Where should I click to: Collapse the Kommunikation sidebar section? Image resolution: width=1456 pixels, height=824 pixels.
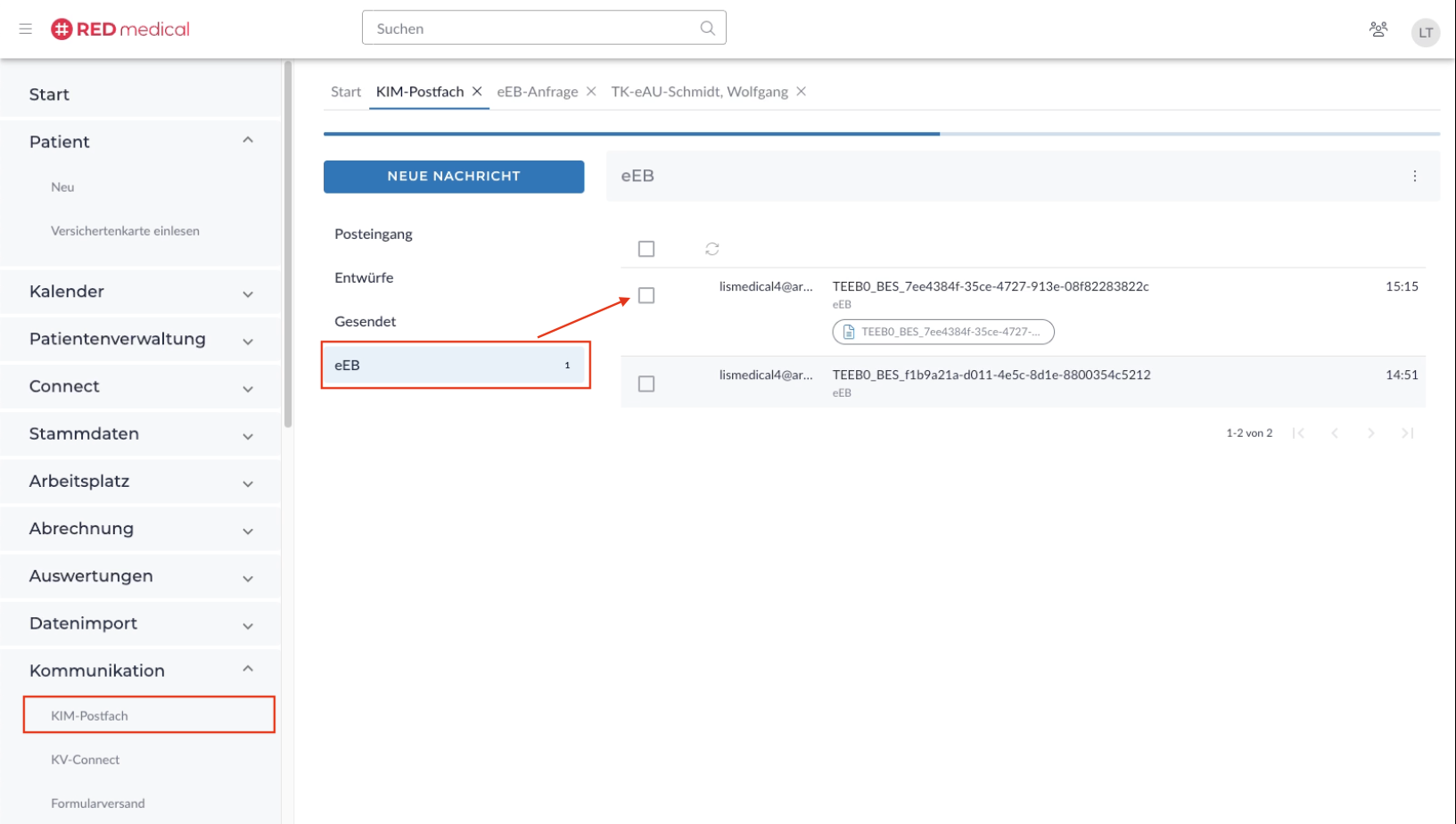248,669
